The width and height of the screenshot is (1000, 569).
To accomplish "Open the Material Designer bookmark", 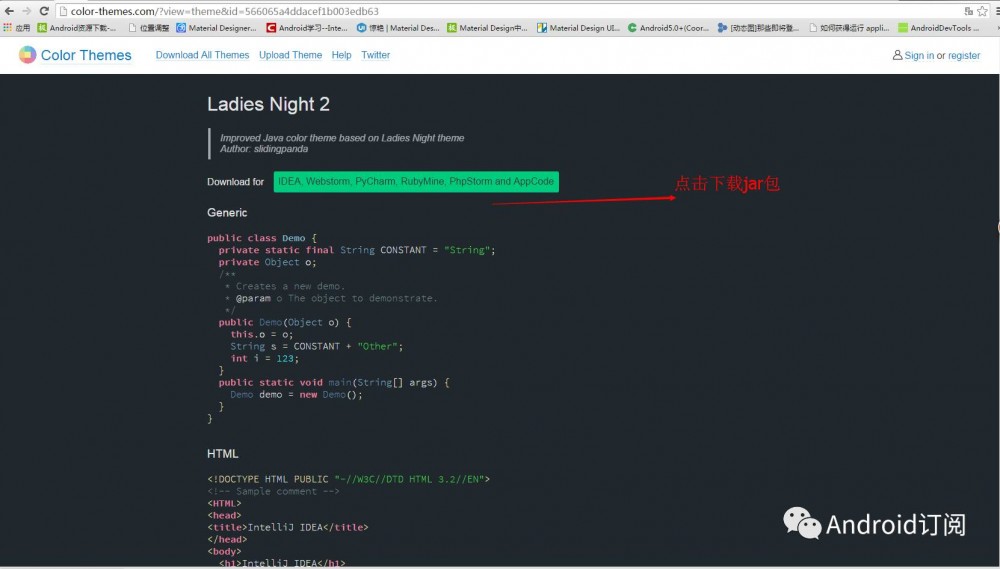I will (x=216, y=27).
